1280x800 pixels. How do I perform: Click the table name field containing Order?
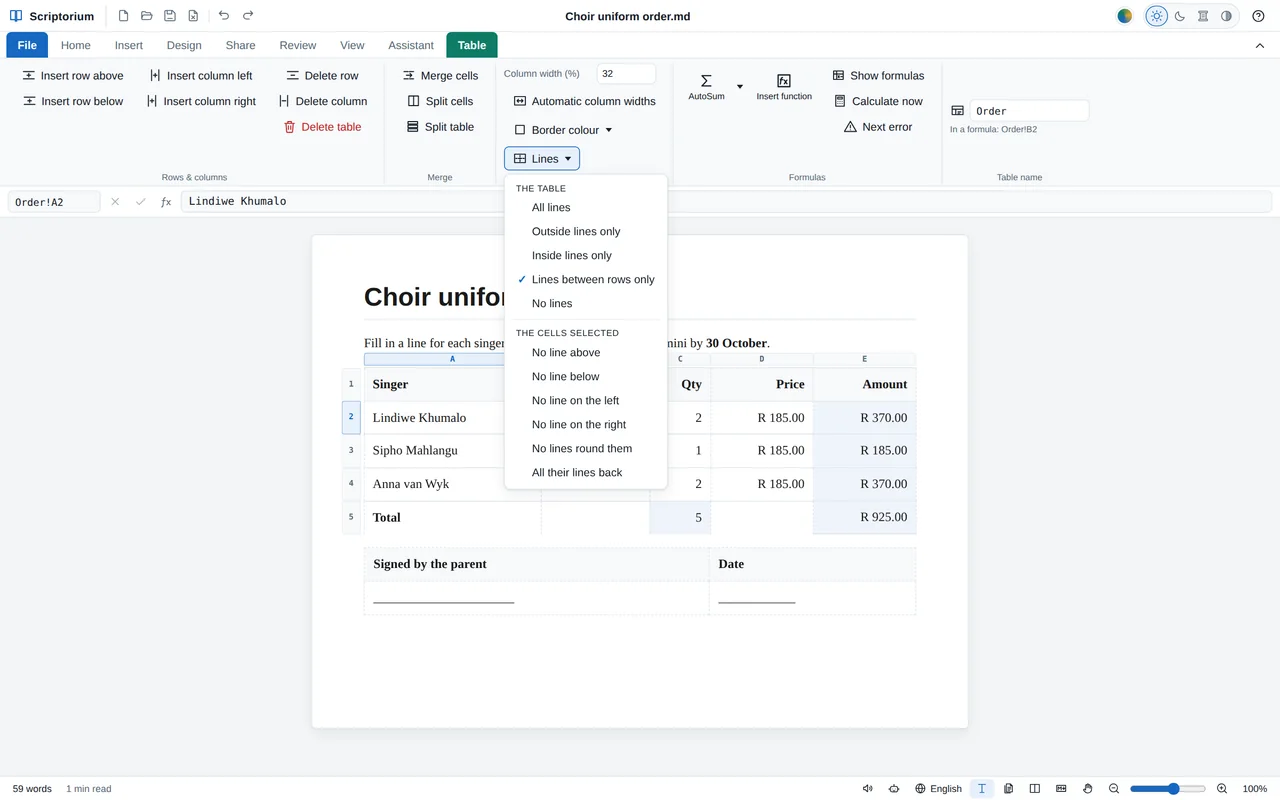pos(1029,111)
